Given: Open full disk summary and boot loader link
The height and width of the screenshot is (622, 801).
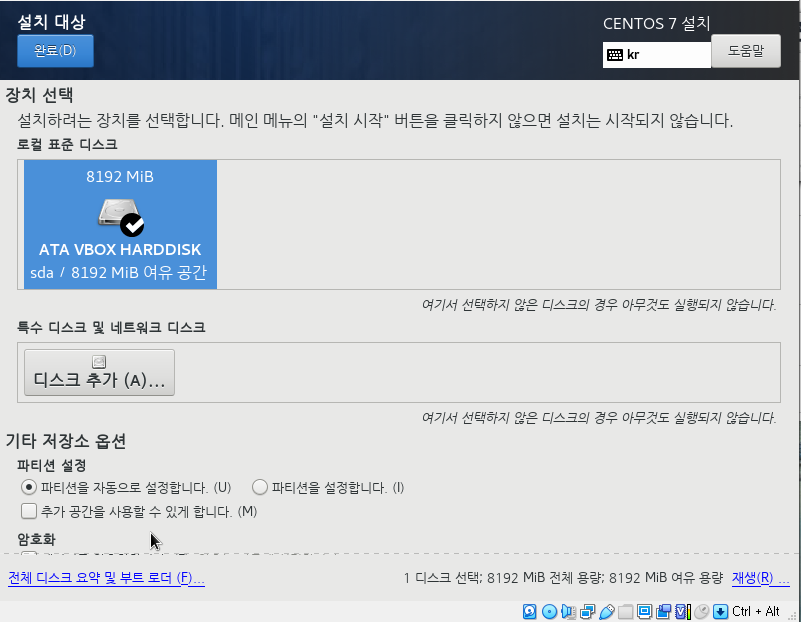Looking at the screenshot, I should (x=106, y=578).
